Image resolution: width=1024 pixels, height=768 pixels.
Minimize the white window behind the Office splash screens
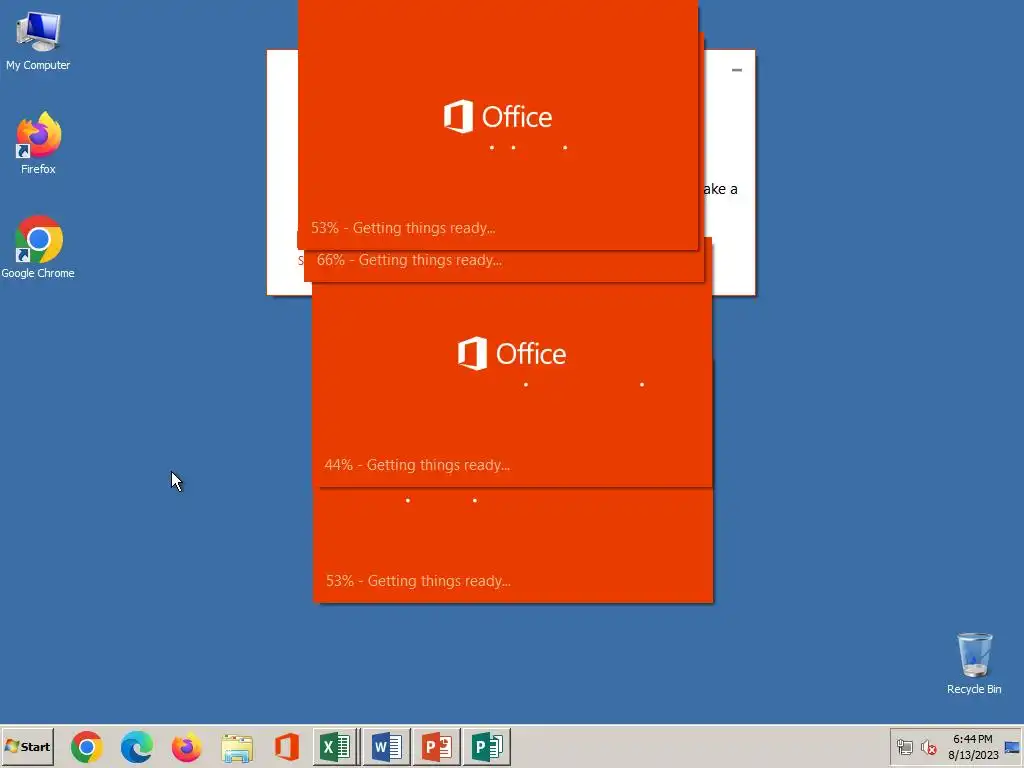pyautogui.click(x=737, y=70)
